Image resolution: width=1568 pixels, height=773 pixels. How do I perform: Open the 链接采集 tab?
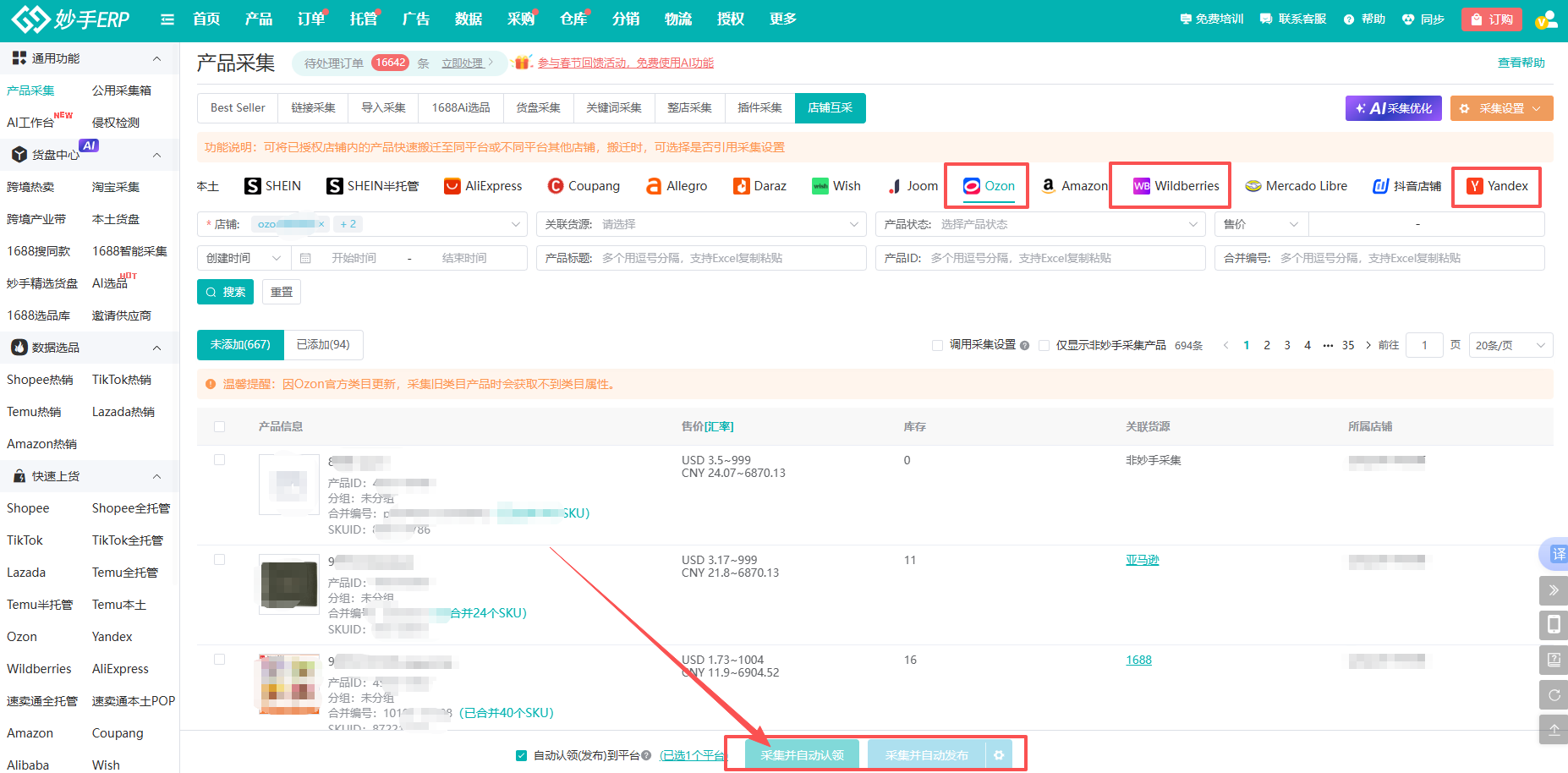(x=313, y=108)
